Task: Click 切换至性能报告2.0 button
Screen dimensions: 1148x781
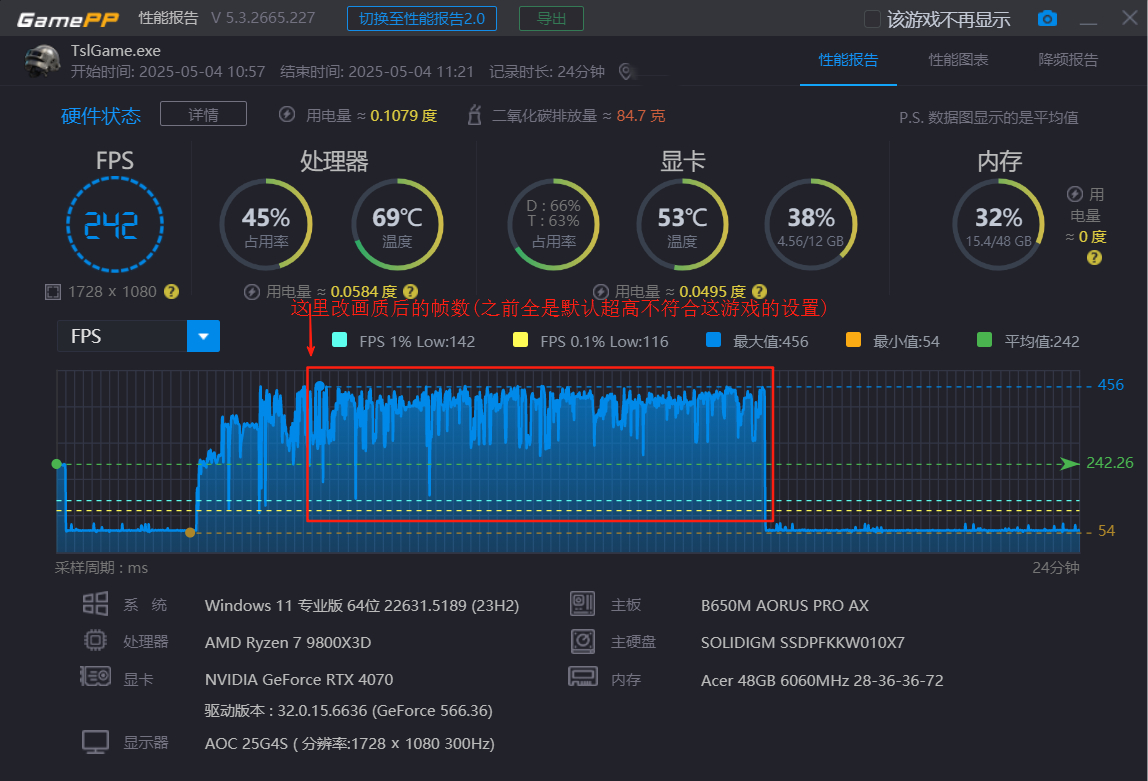Action: point(422,18)
